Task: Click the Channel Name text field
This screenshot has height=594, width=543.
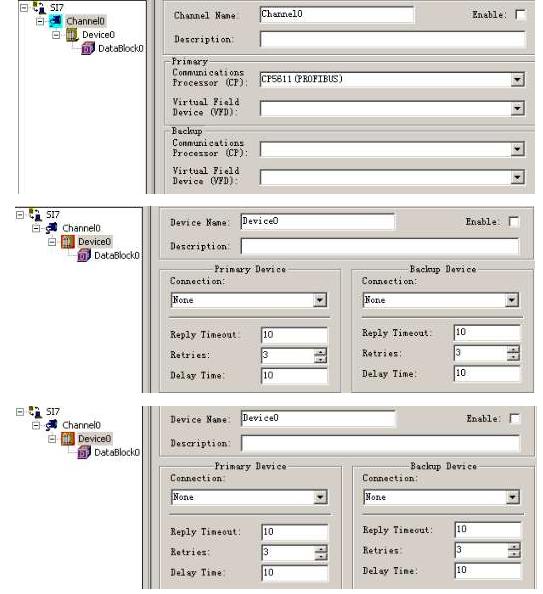Action: coord(337,15)
